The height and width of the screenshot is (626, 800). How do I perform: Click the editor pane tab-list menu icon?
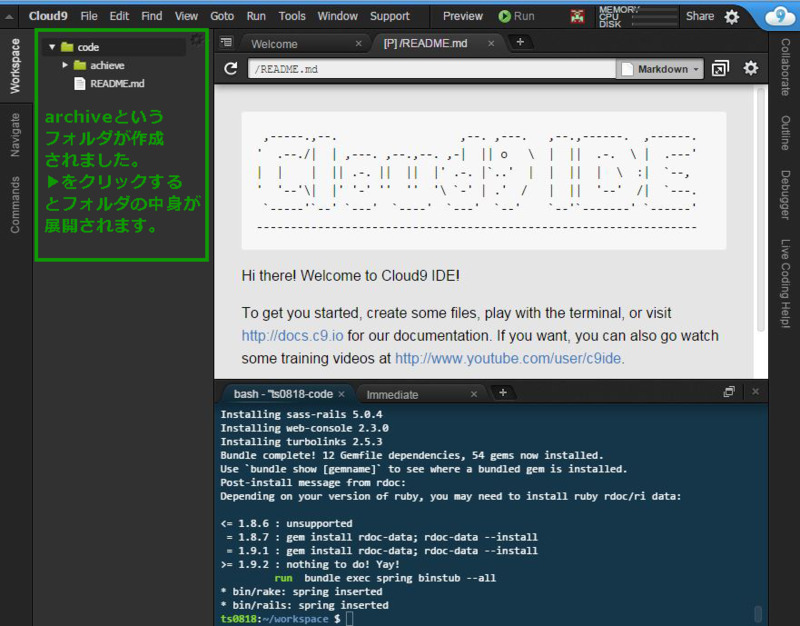click(226, 42)
